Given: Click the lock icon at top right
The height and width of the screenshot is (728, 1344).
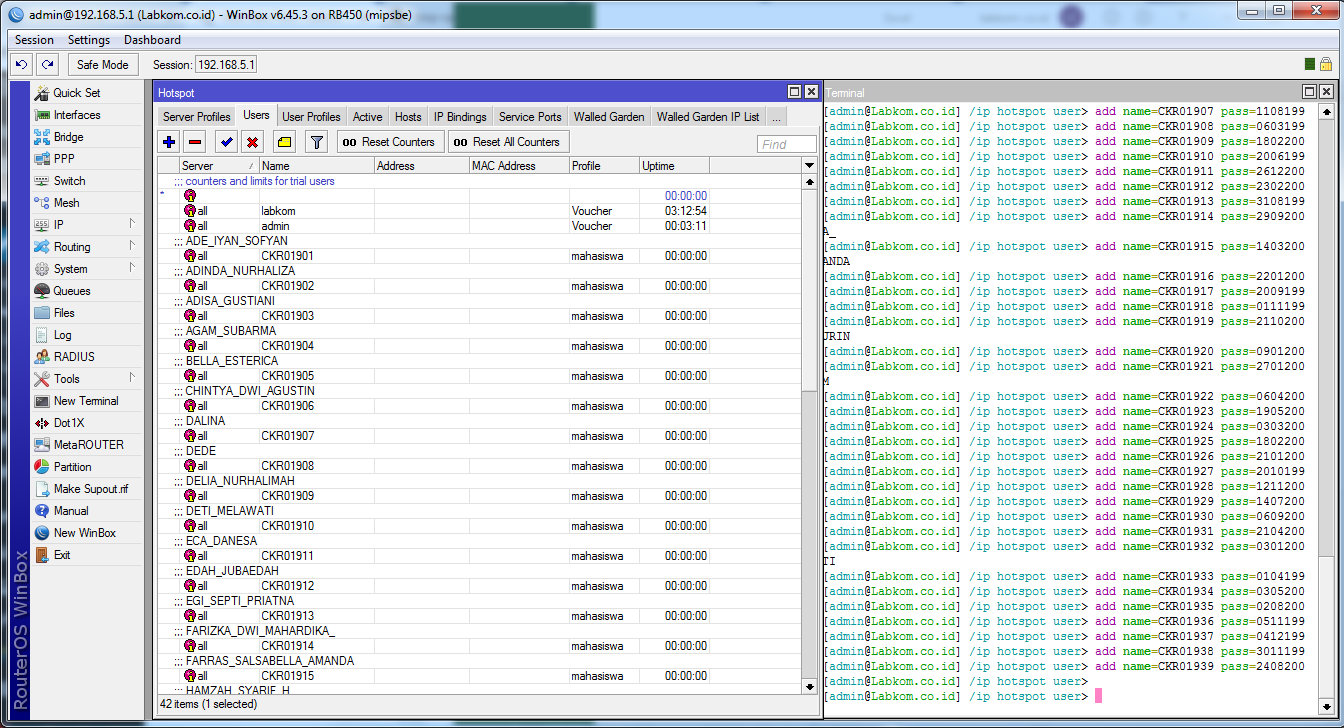Looking at the screenshot, I should 1326,64.
